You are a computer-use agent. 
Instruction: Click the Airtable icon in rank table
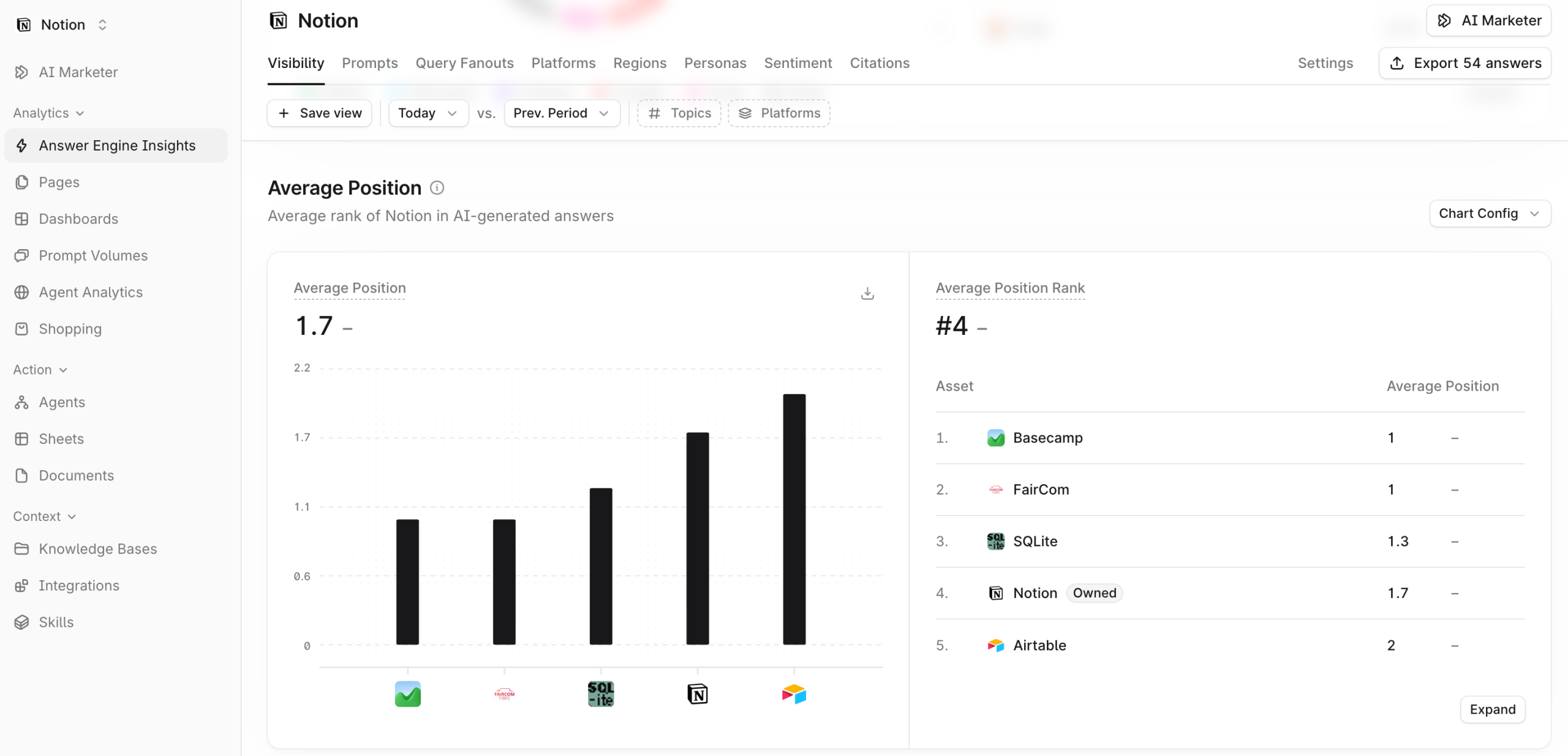click(x=996, y=646)
